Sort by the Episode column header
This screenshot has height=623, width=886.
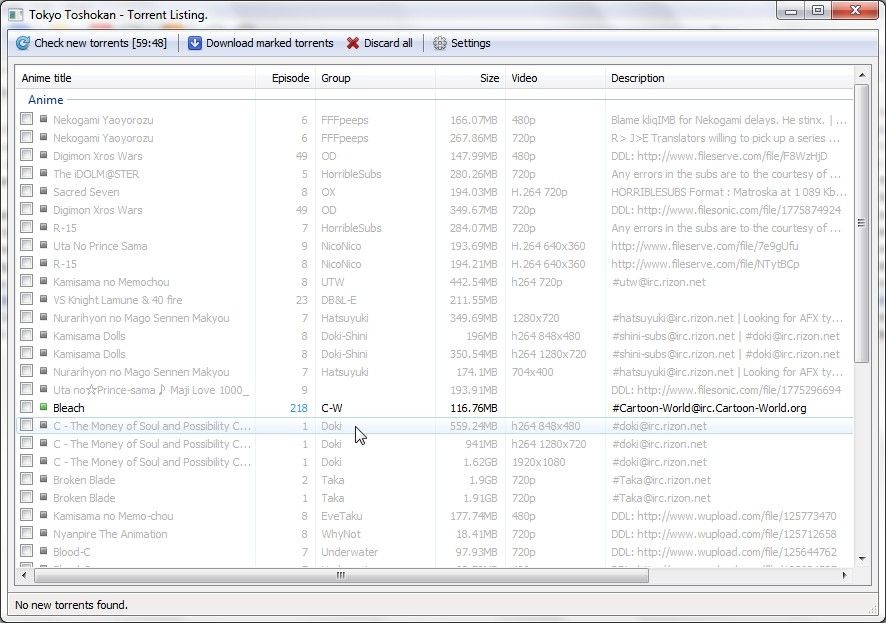pyautogui.click(x=285, y=78)
